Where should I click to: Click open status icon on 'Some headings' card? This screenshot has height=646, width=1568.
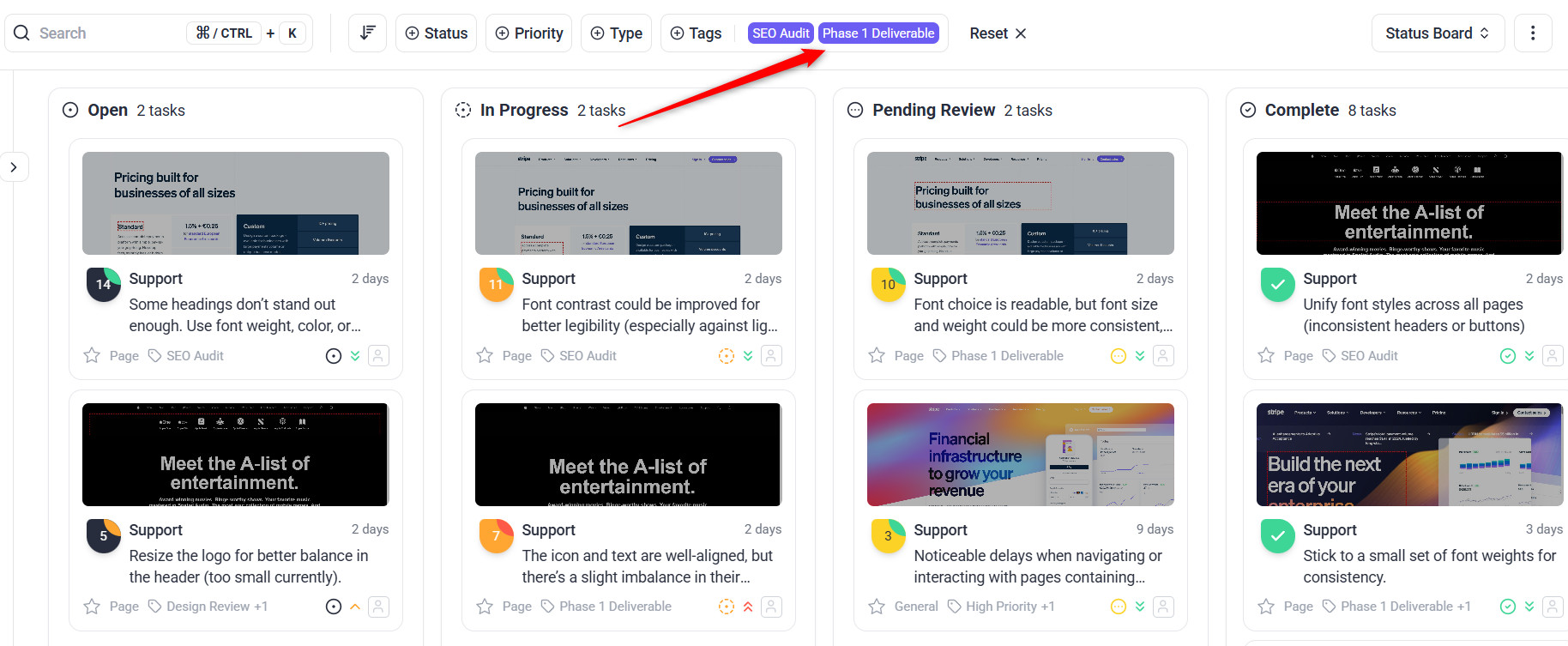click(x=334, y=356)
